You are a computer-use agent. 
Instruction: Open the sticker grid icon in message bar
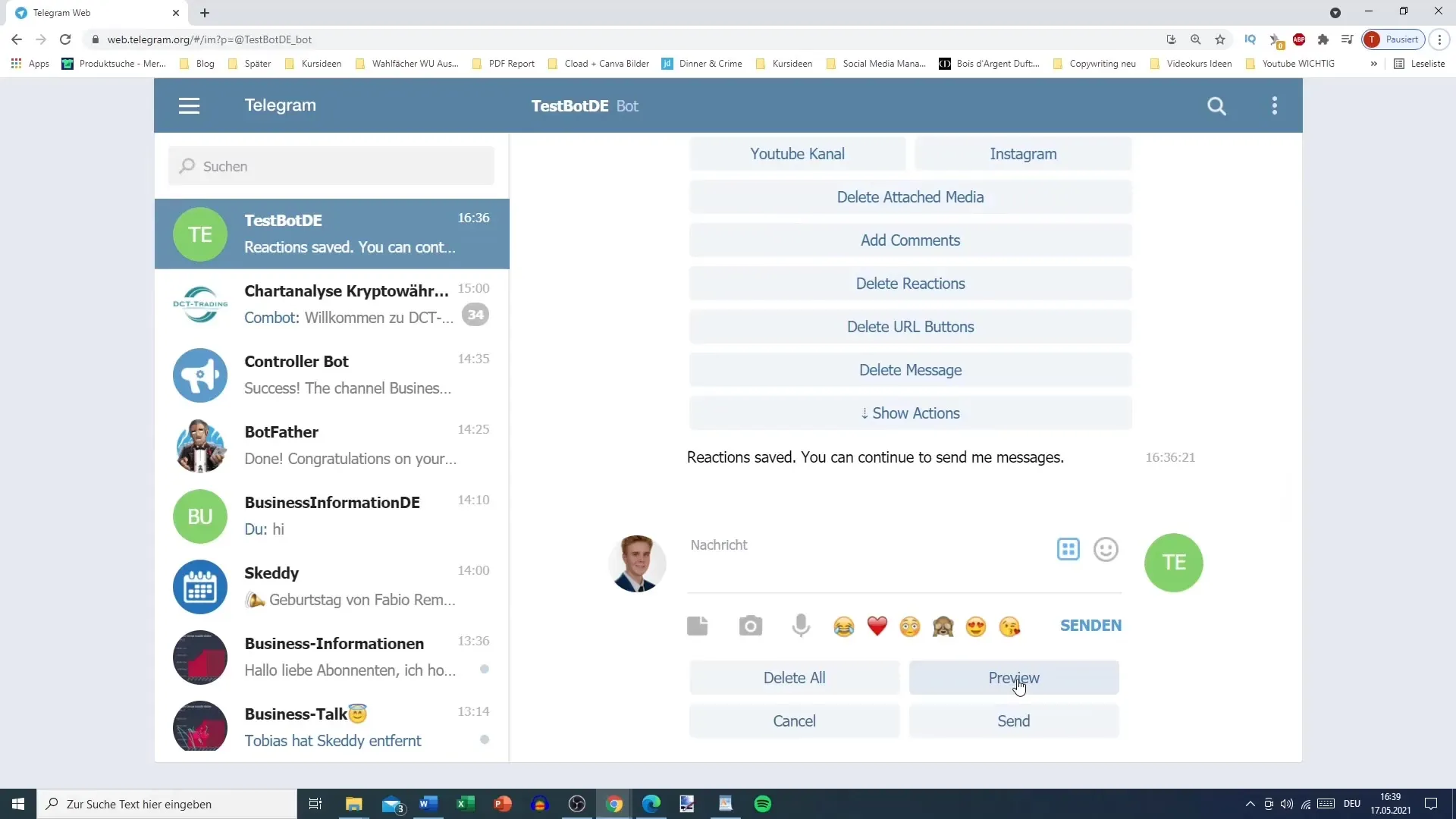pos(1069,549)
